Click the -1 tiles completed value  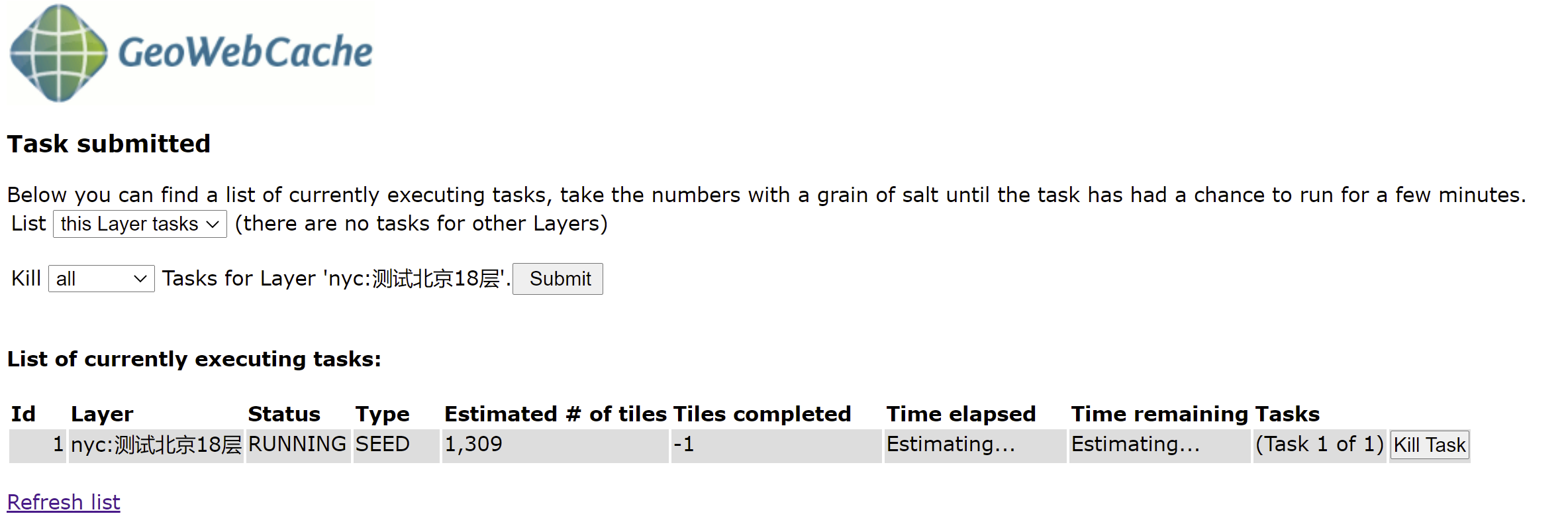(x=684, y=445)
